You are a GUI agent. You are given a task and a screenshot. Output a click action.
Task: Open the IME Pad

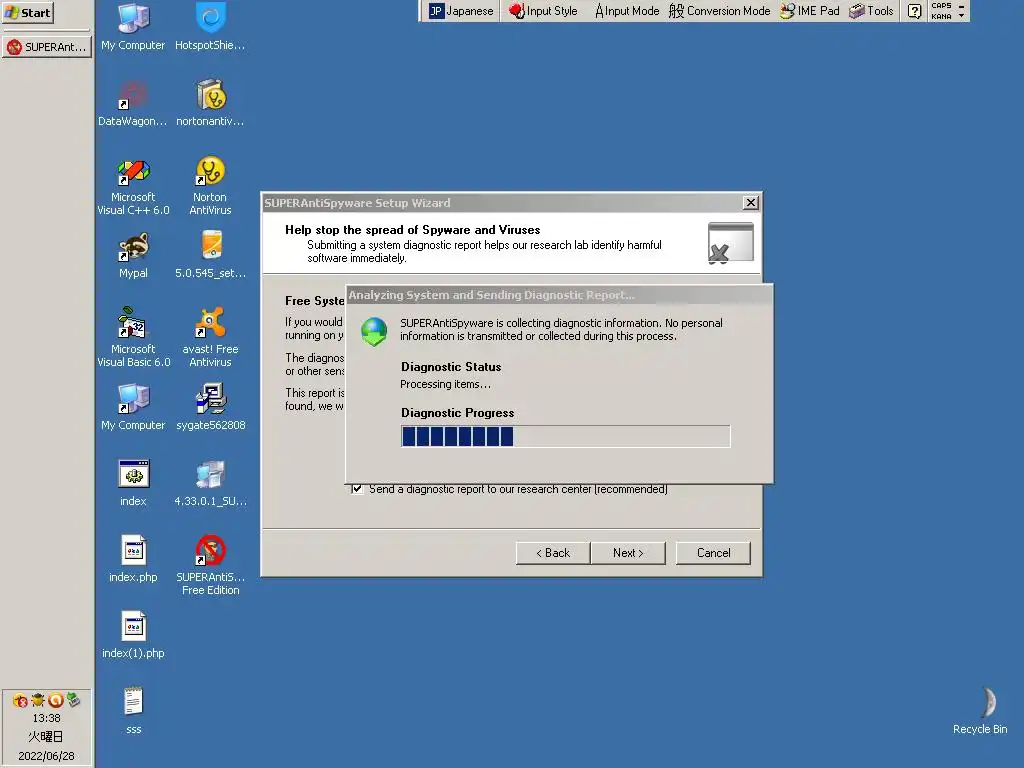click(810, 11)
